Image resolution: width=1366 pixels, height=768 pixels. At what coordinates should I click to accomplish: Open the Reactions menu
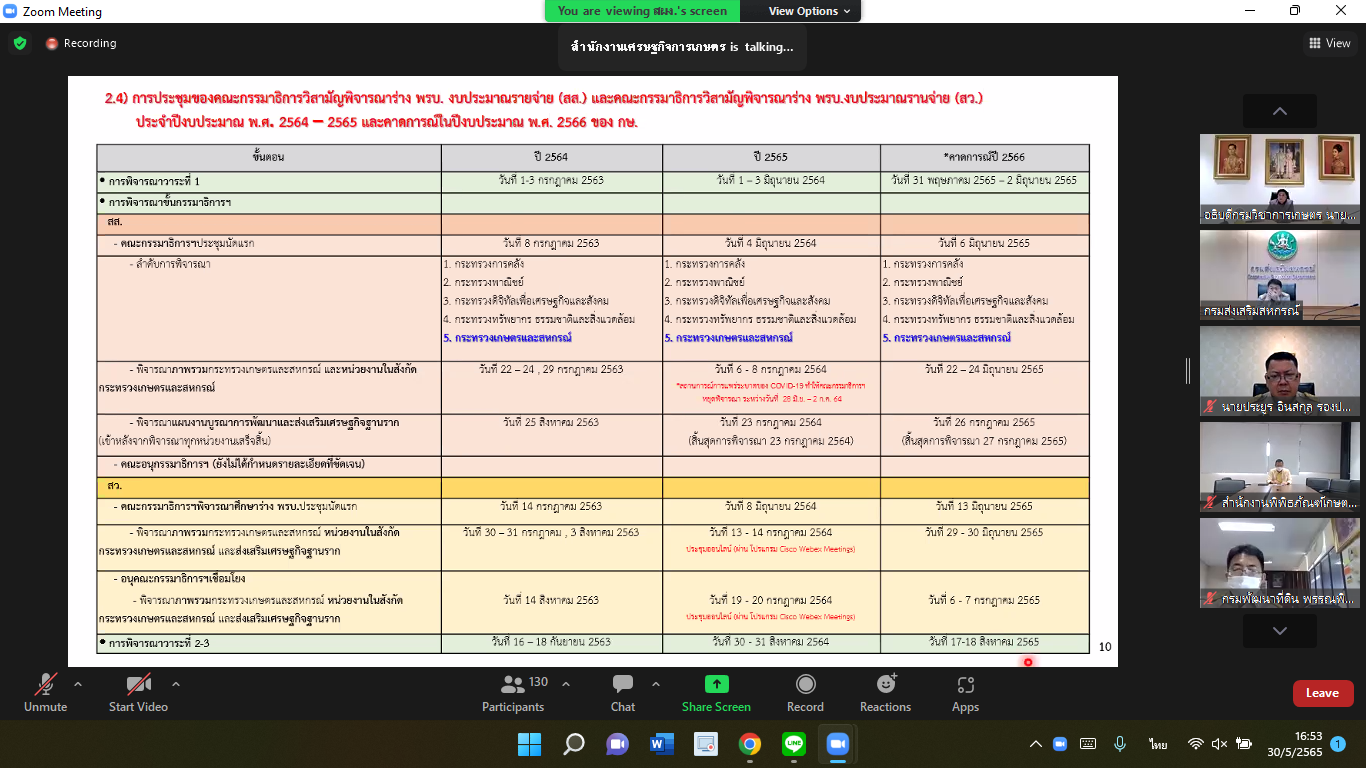pyautogui.click(x=886, y=693)
